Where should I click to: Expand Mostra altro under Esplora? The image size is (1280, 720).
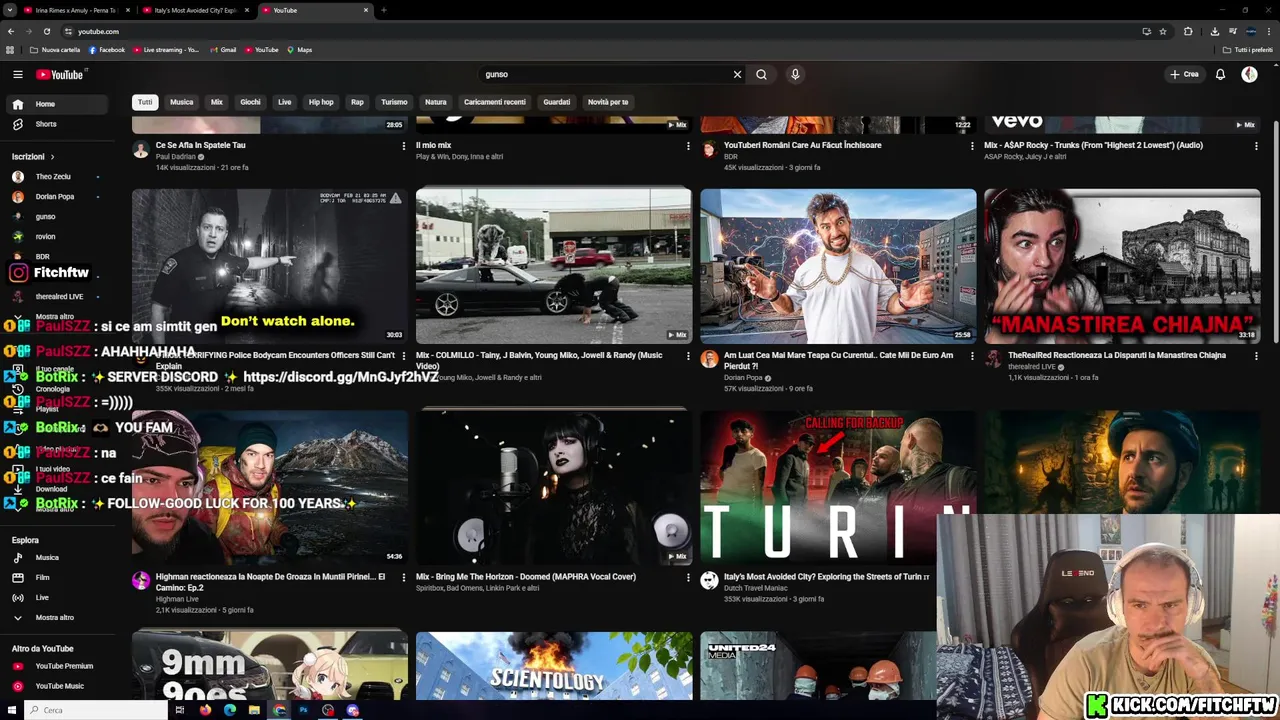[x=58, y=618]
